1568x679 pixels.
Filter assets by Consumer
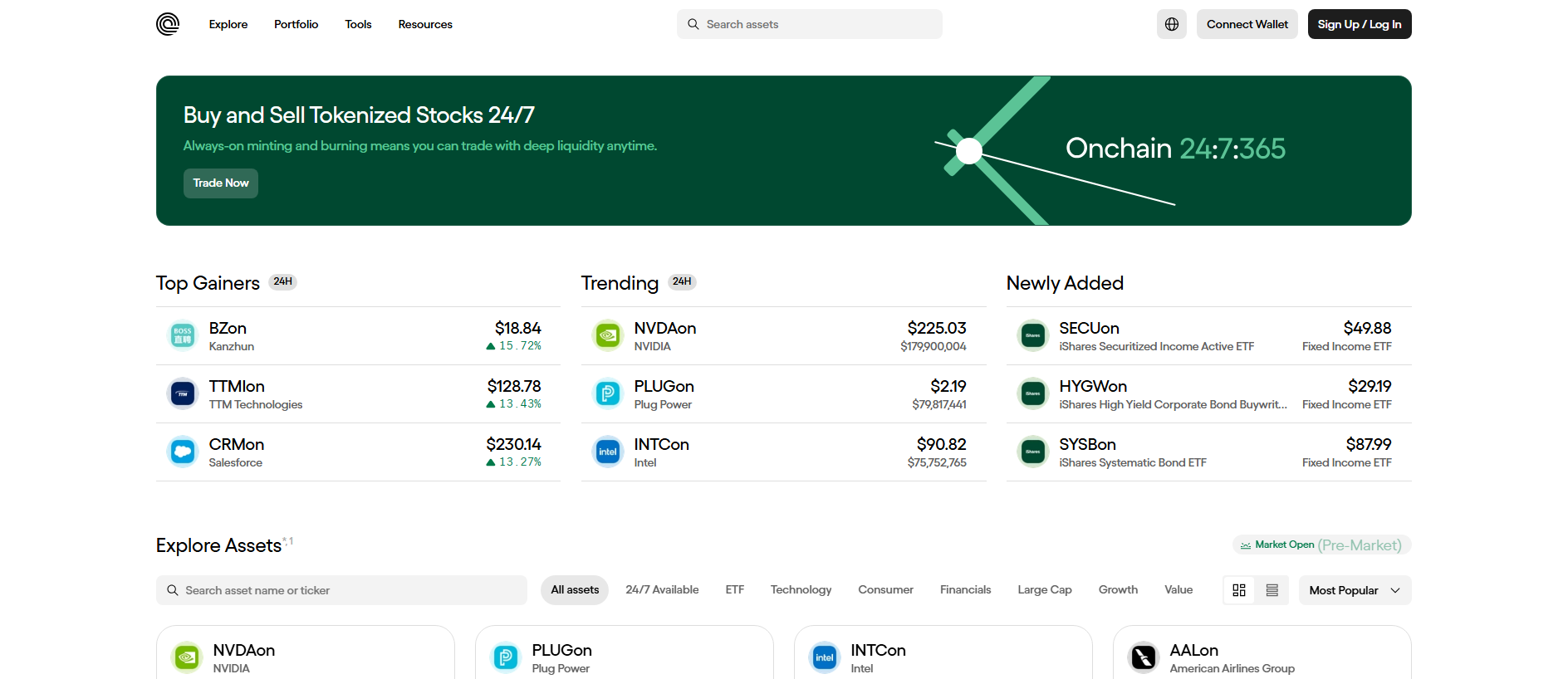885,590
